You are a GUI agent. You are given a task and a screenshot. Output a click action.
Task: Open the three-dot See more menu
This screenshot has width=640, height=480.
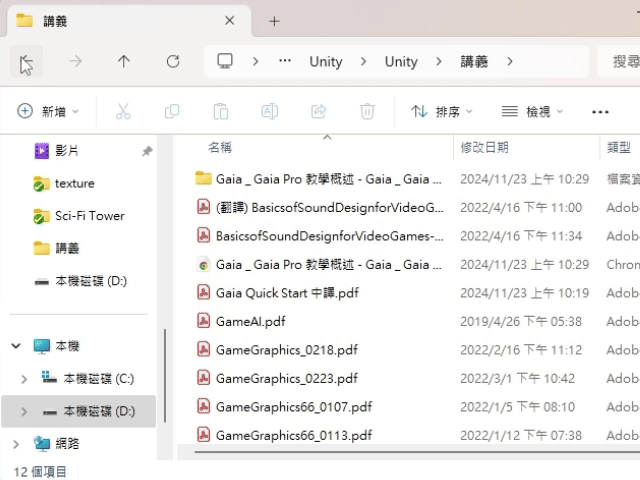point(600,112)
